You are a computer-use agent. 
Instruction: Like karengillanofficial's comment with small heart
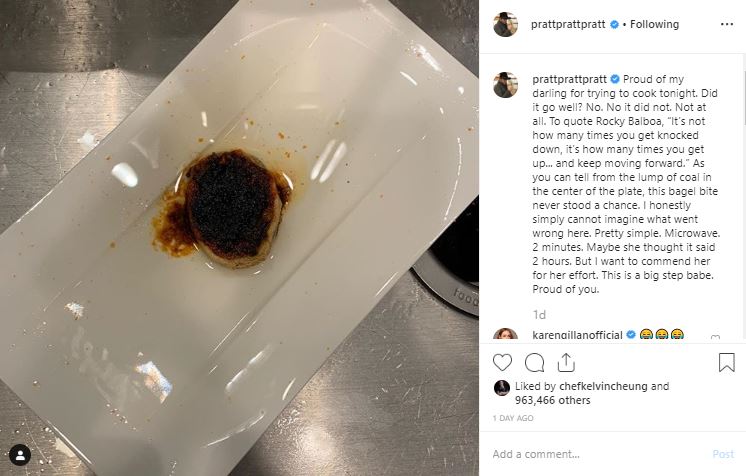pos(715,337)
